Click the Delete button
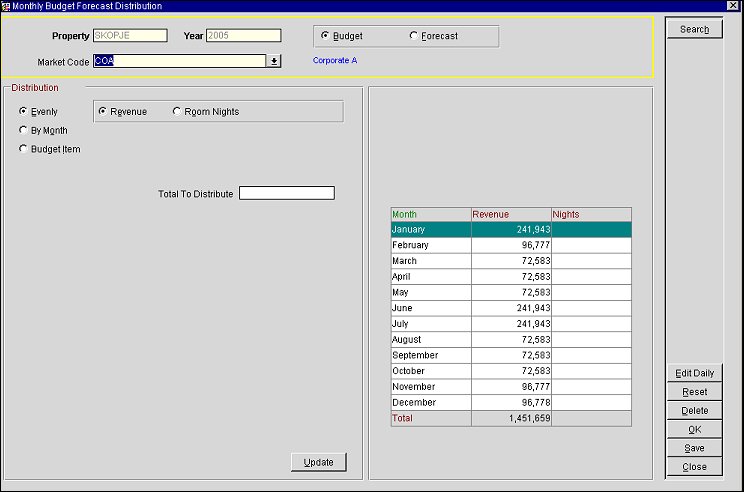Viewport: 744px width, 492px height. pyautogui.click(x=694, y=411)
